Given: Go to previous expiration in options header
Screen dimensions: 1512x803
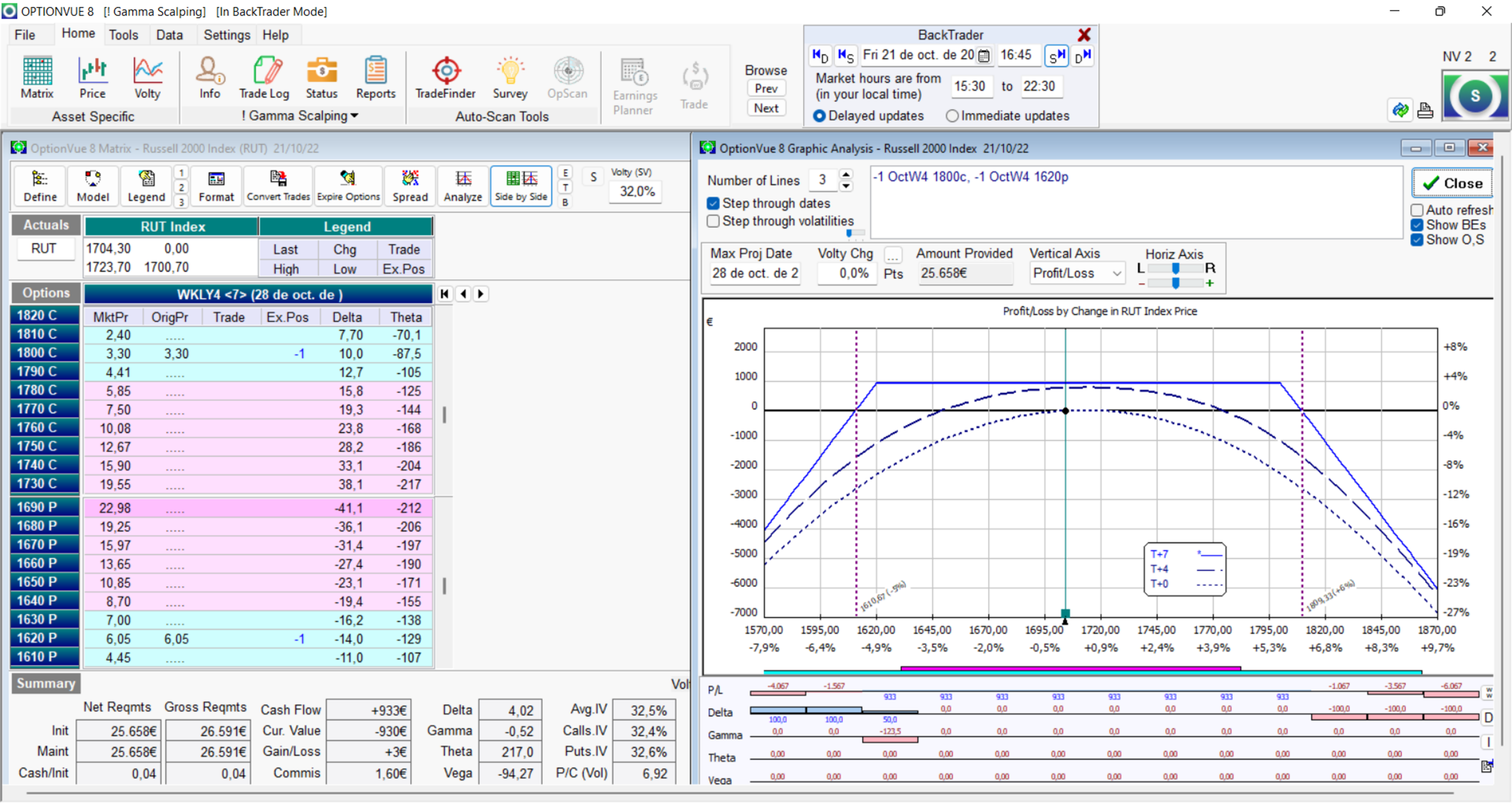Looking at the screenshot, I should [x=464, y=294].
